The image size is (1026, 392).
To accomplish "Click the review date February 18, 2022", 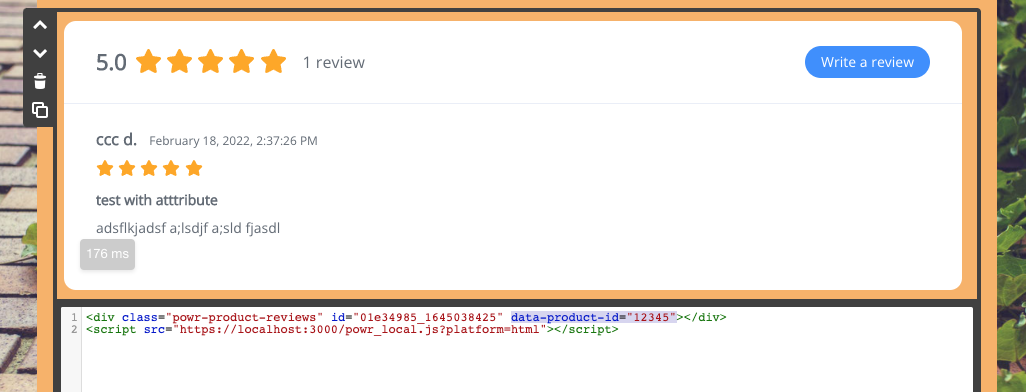I will pyautogui.click(x=234, y=141).
